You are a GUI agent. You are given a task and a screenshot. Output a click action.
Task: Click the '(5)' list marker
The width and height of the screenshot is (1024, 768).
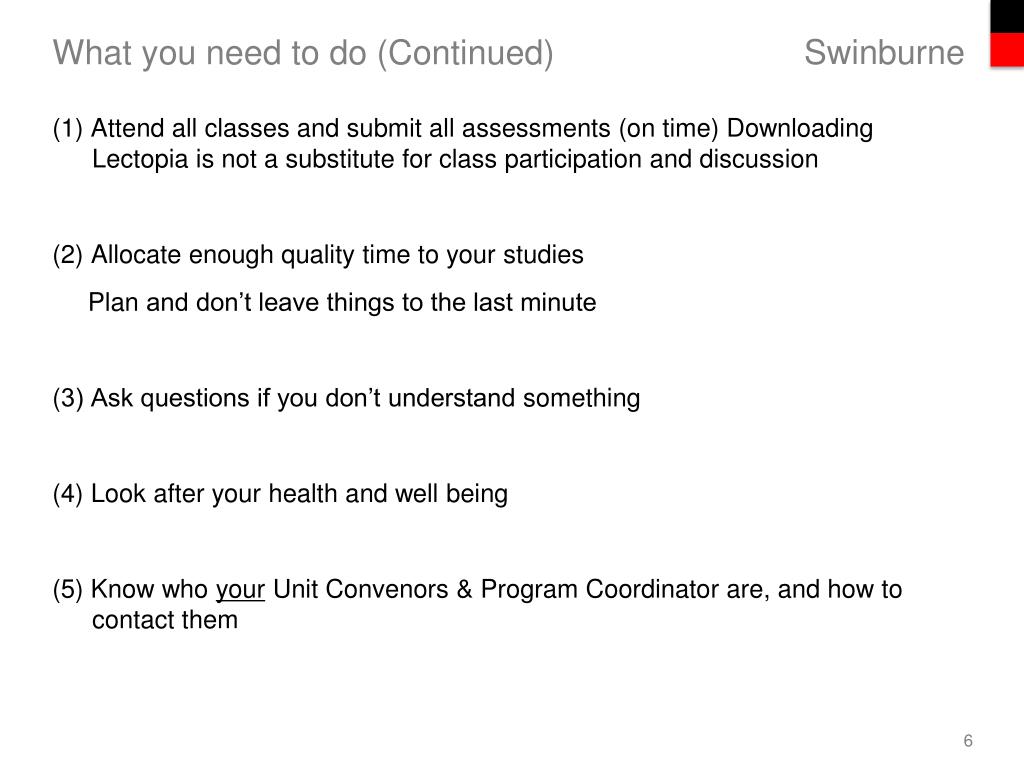pos(68,589)
